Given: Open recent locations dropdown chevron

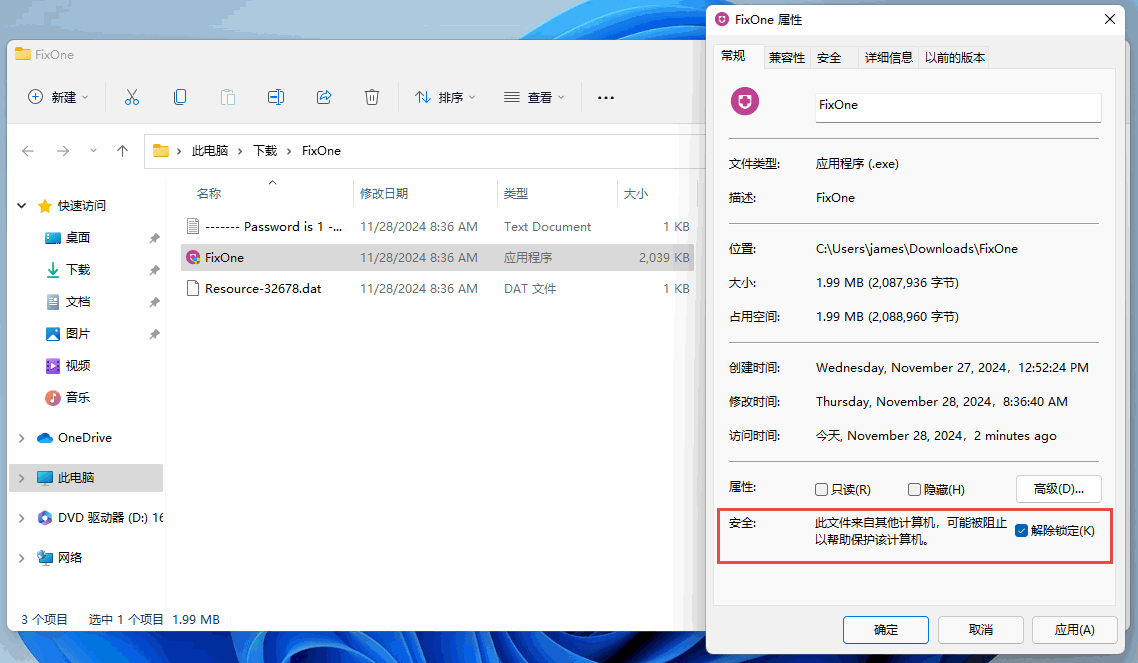Looking at the screenshot, I should (x=93, y=151).
